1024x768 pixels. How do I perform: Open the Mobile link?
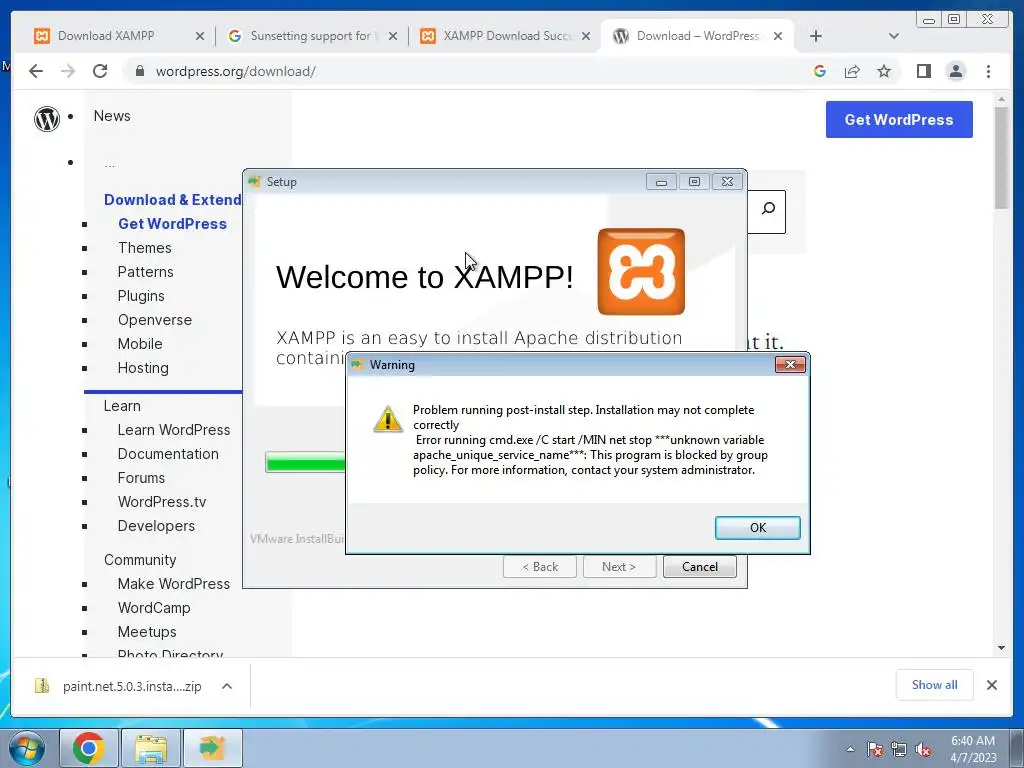click(x=140, y=344)
